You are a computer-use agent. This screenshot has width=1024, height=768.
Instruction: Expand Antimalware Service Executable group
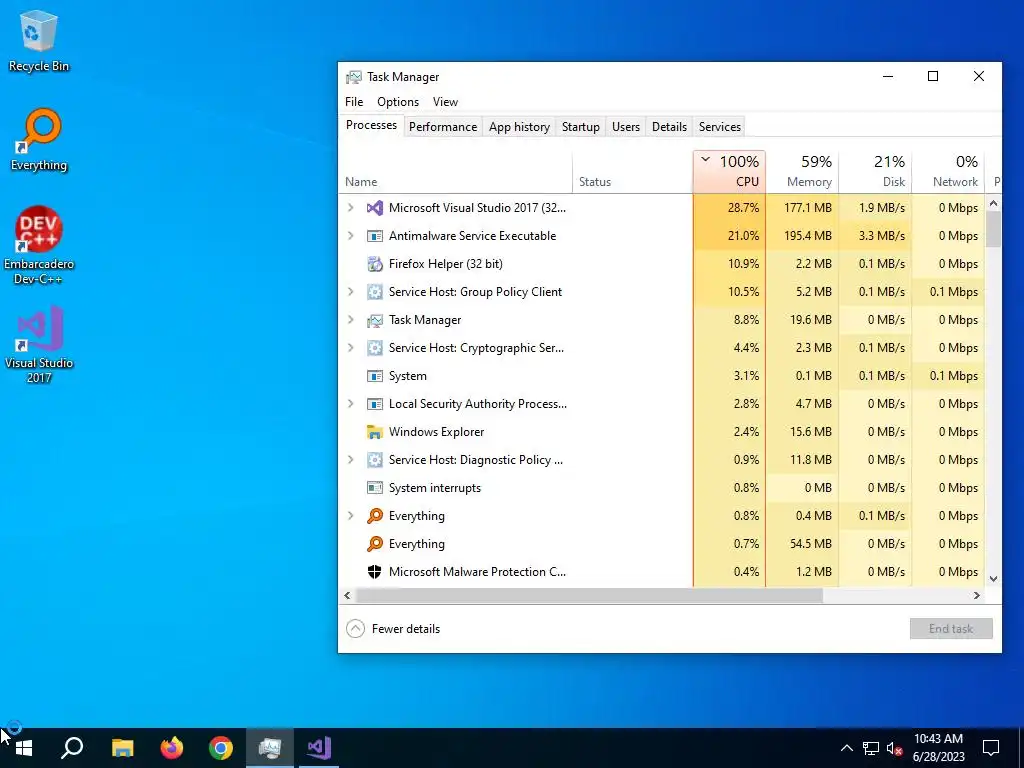(351, 236)
